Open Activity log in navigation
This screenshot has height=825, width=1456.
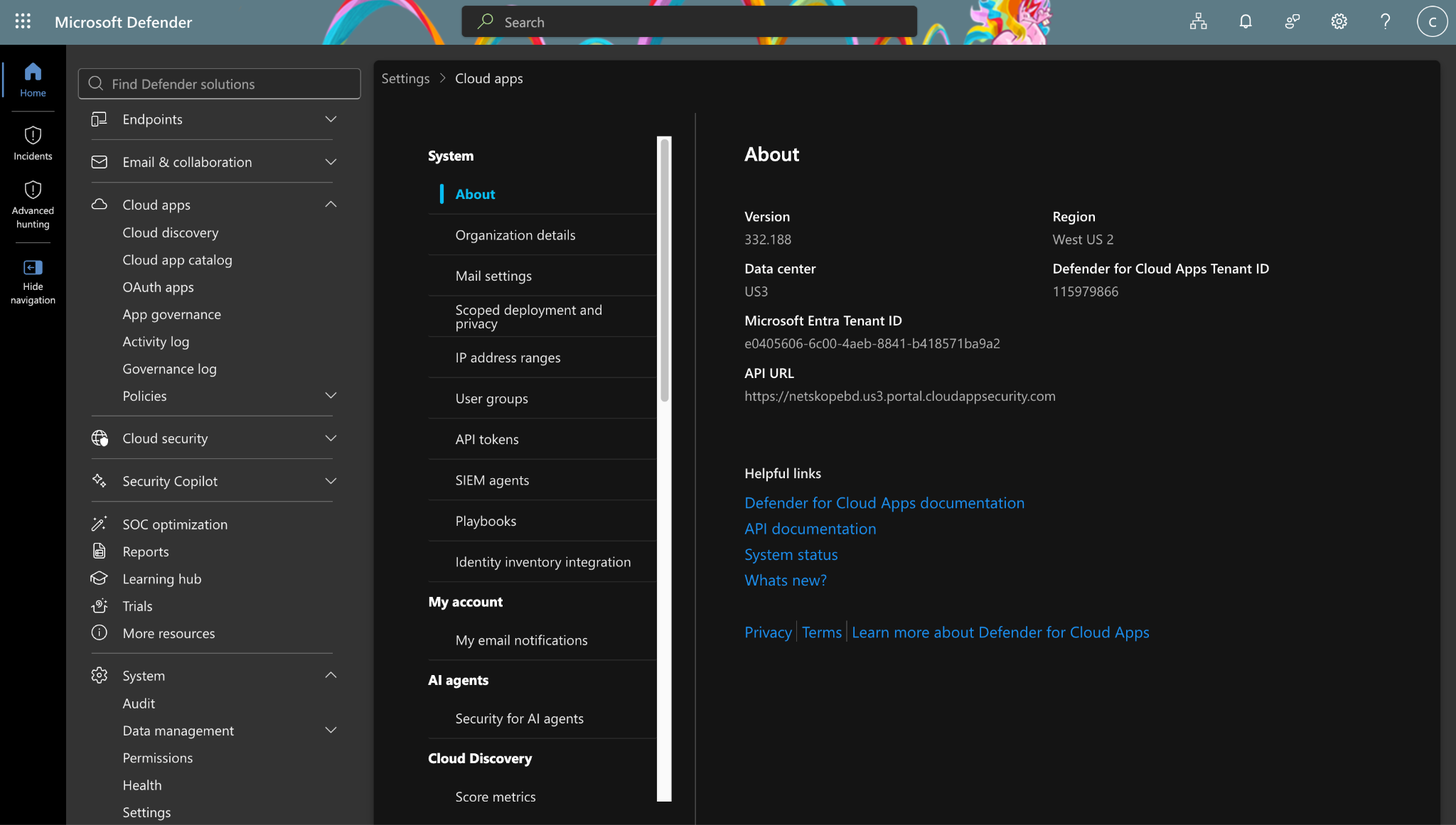click(156, 342)
